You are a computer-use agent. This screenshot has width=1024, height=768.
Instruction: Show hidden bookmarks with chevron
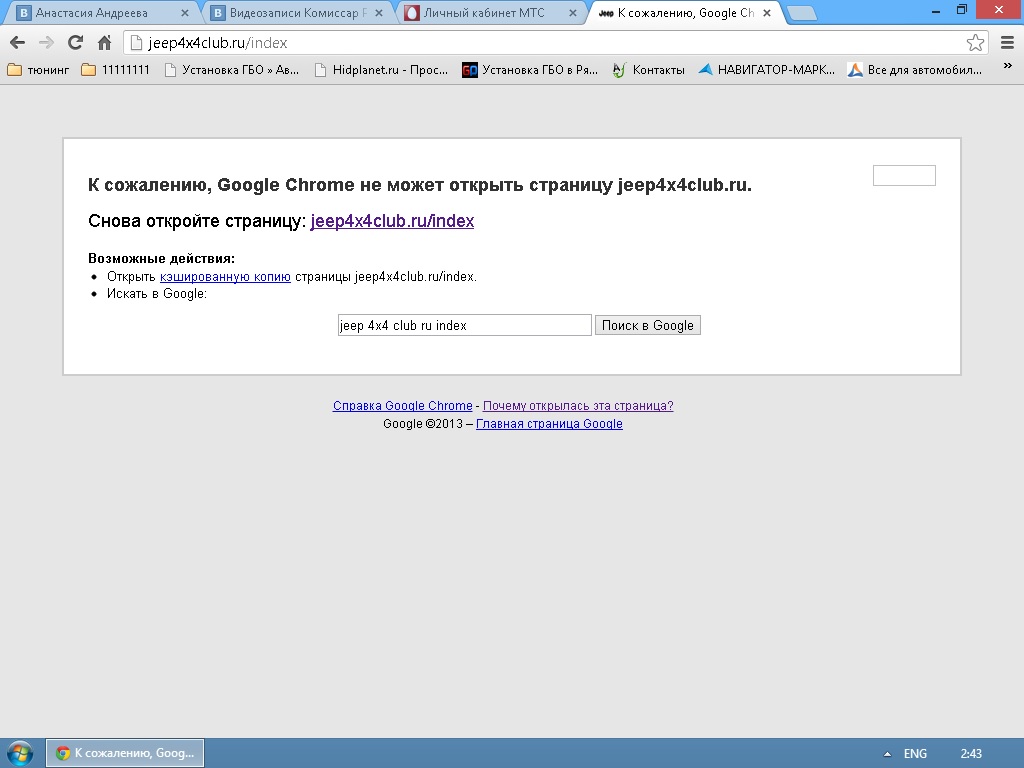1007,66
